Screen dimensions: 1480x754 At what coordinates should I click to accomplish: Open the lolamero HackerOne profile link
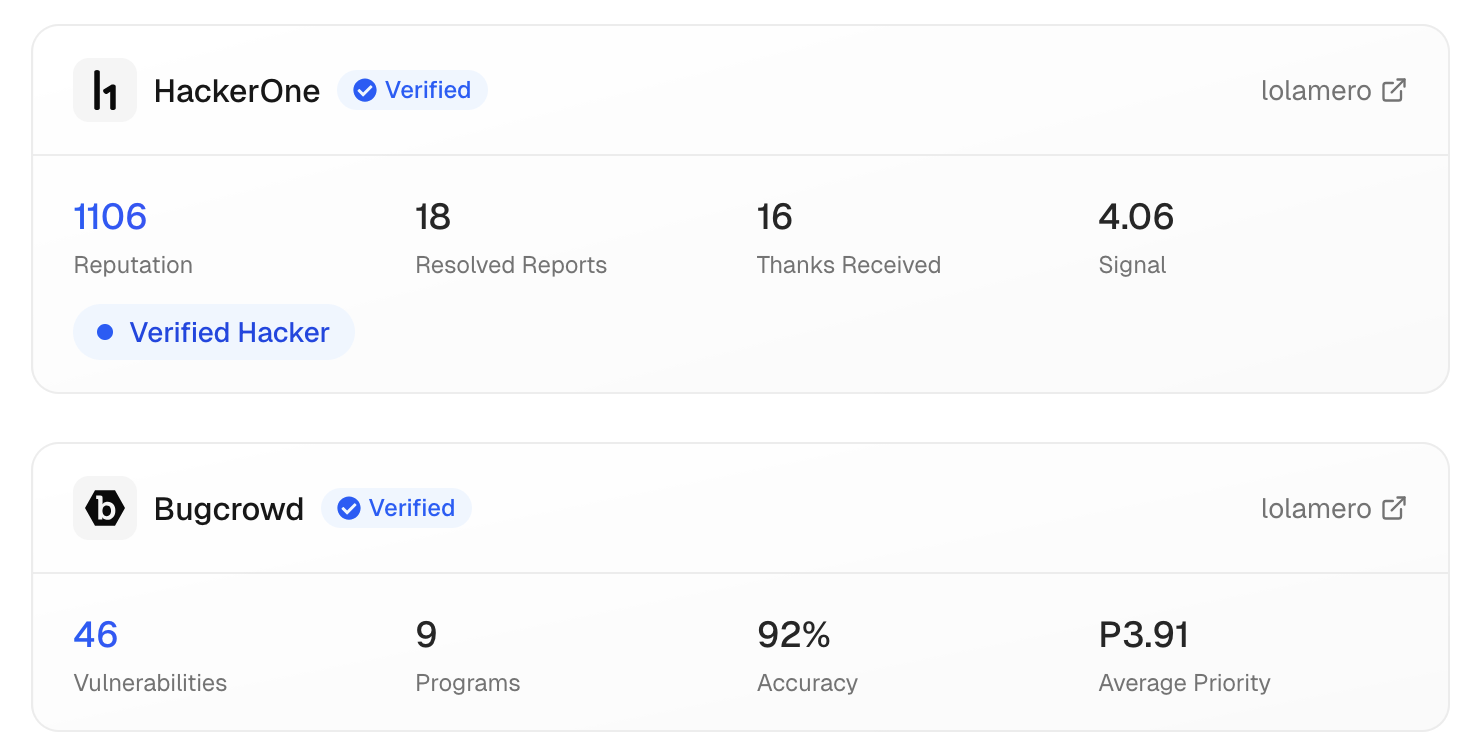(1316, 91)
